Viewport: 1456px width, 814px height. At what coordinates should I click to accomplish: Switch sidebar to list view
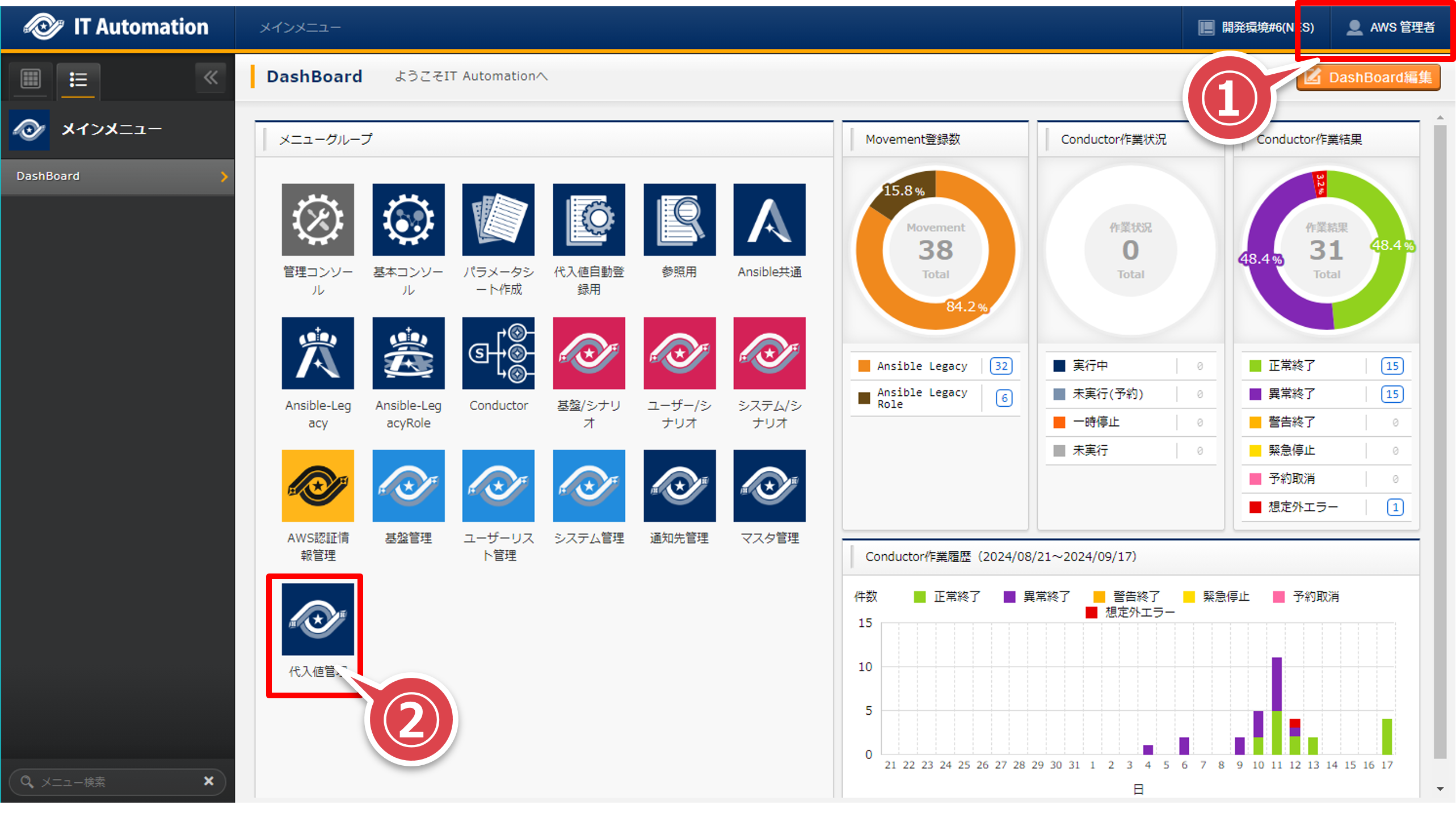pos(78,79)
